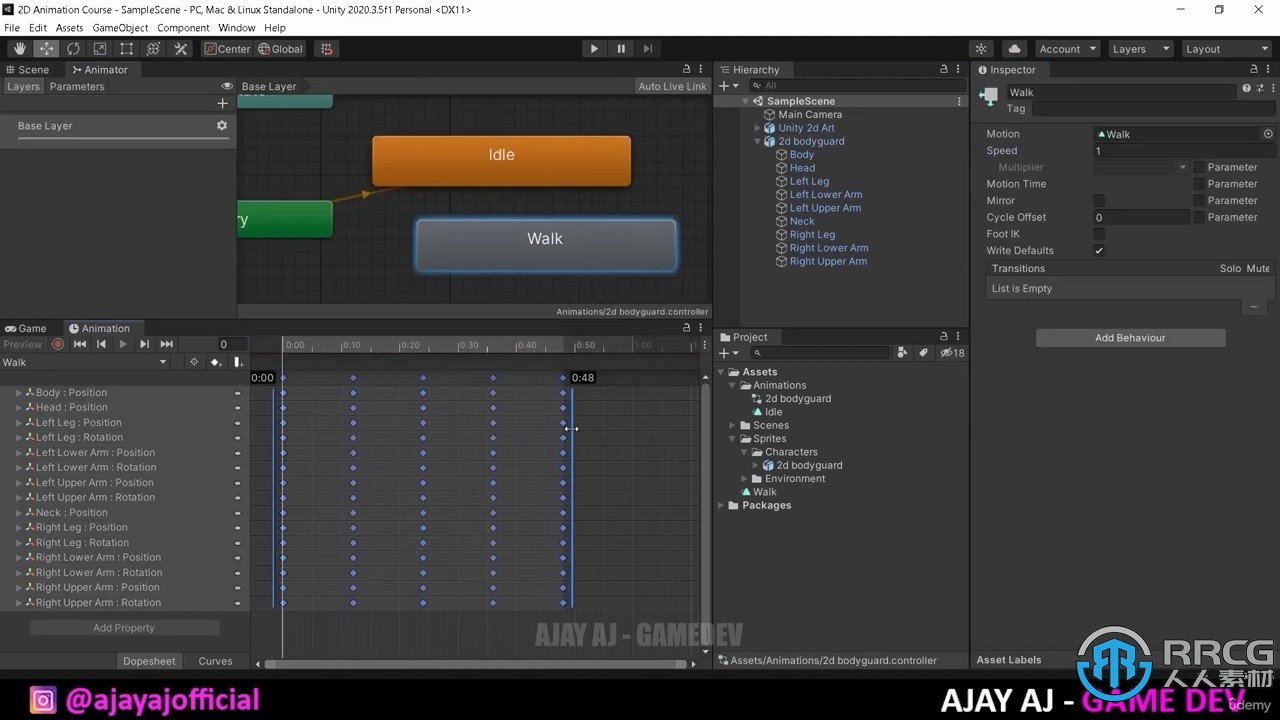
Task: Open the Window menu
Action: tap(236, 28)
